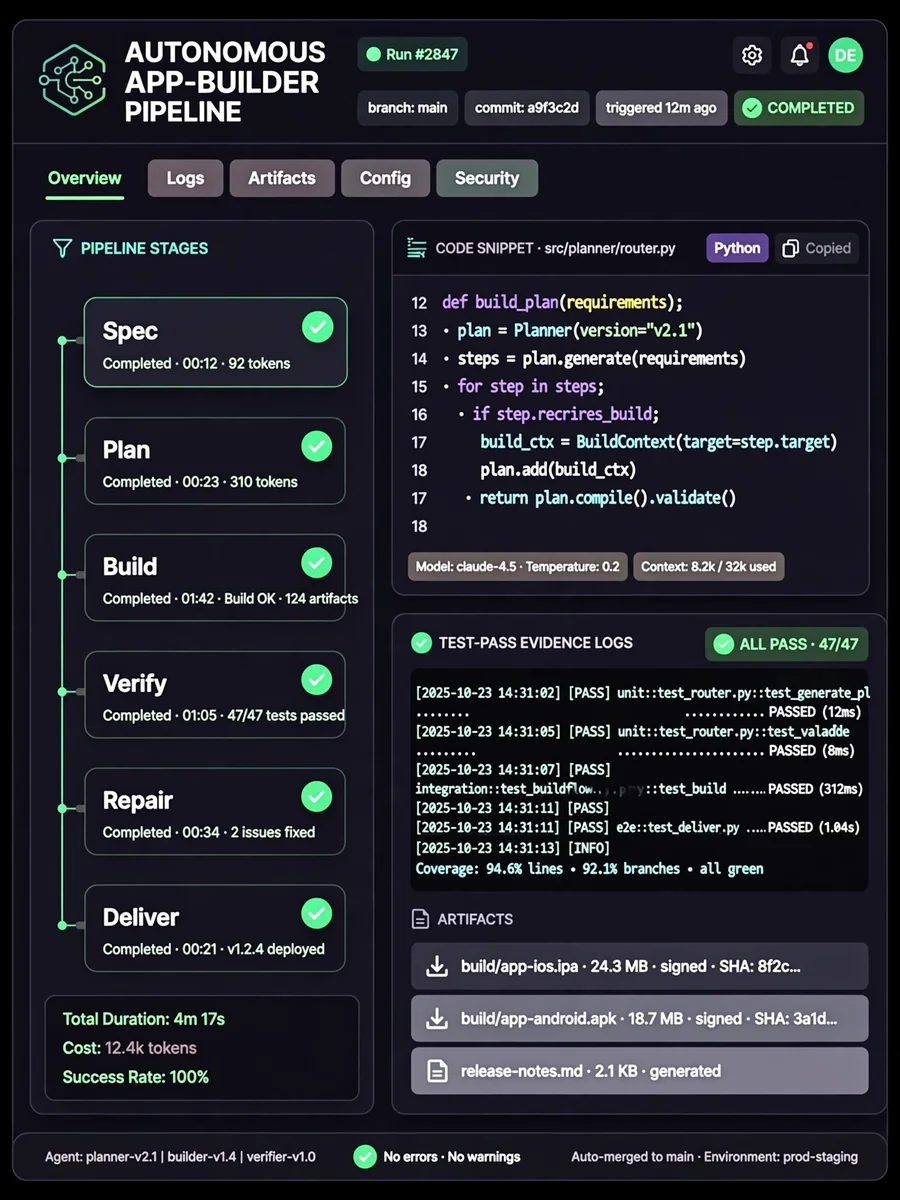
Task: Click the Python language badge
Action: (738, 248)
